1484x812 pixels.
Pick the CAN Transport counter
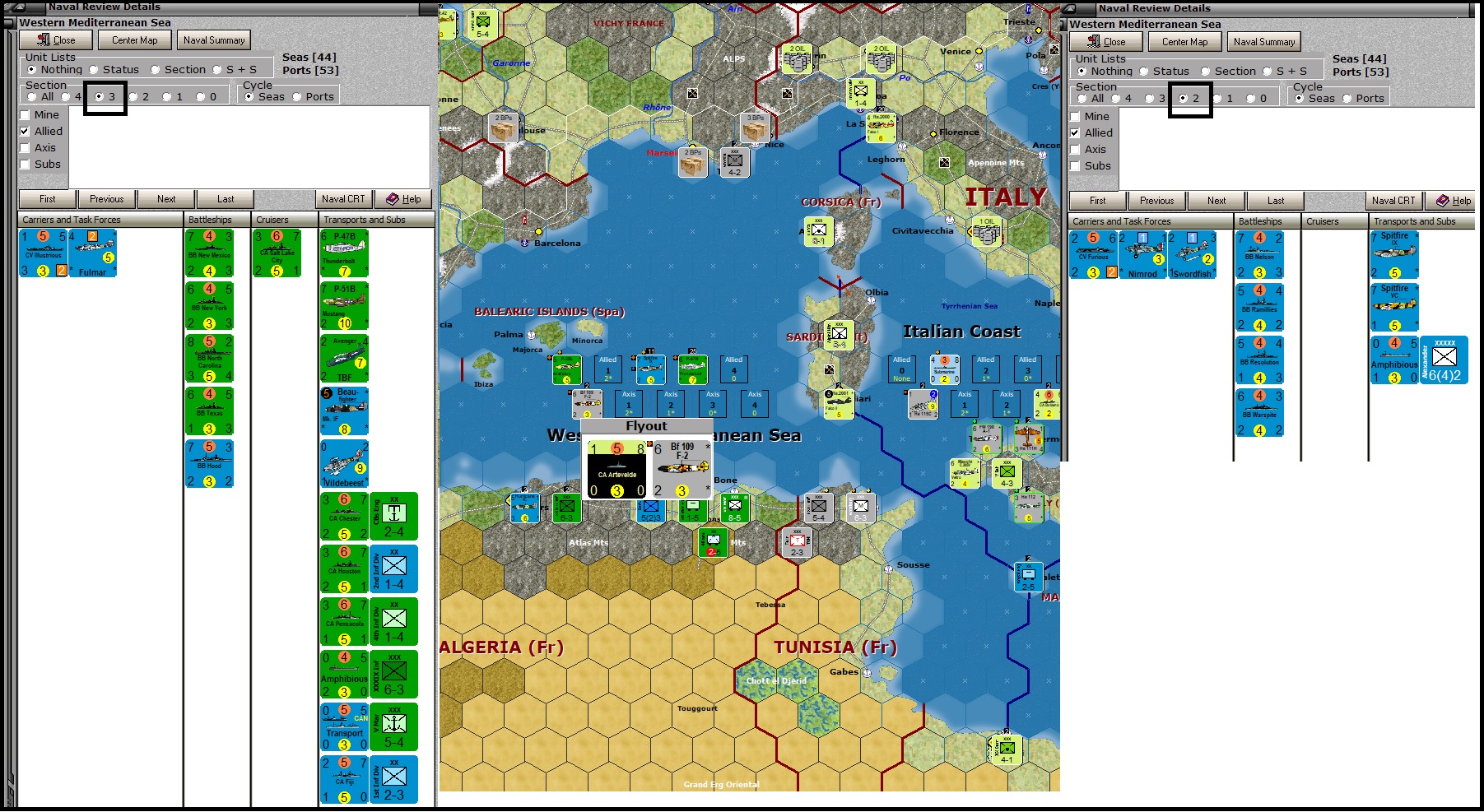tap(345, 727)
